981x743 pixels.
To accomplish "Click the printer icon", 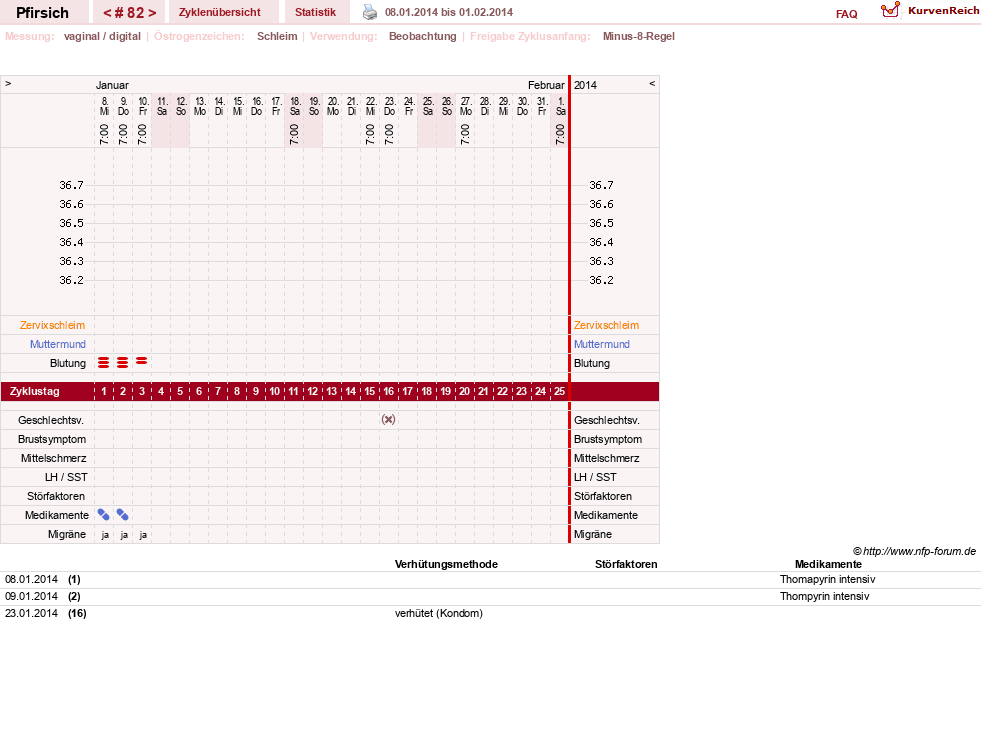I will point(370,12).
